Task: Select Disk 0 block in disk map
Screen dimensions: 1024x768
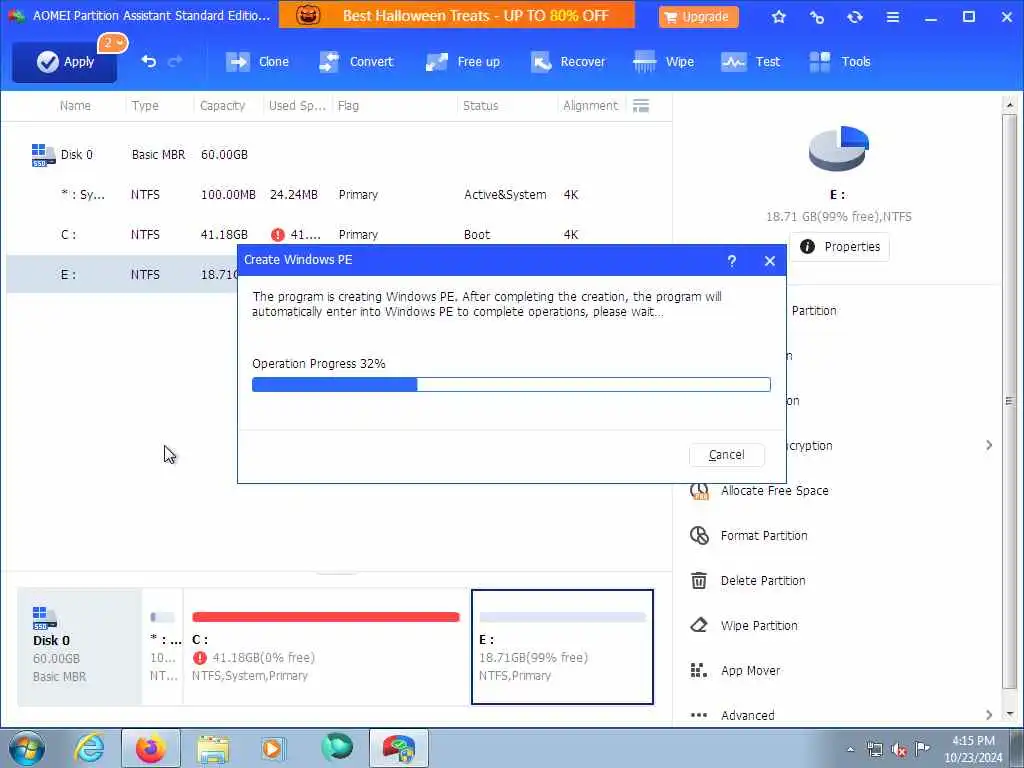Action: [79, 647]
